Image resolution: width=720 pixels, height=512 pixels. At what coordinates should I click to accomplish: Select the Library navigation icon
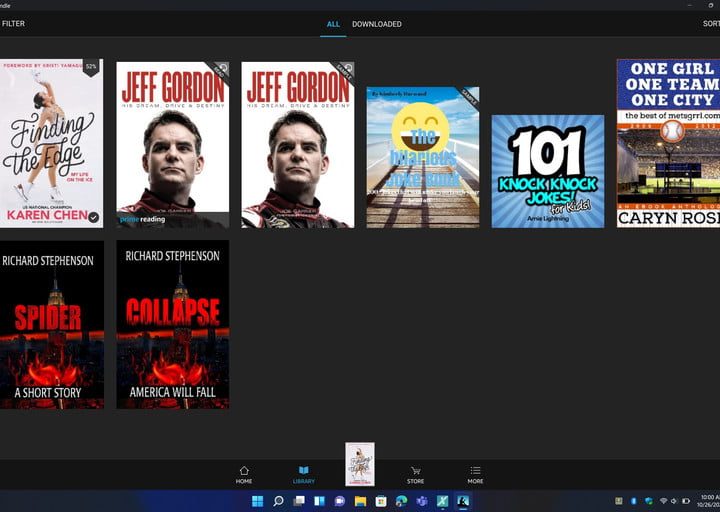tap(304, 475)
